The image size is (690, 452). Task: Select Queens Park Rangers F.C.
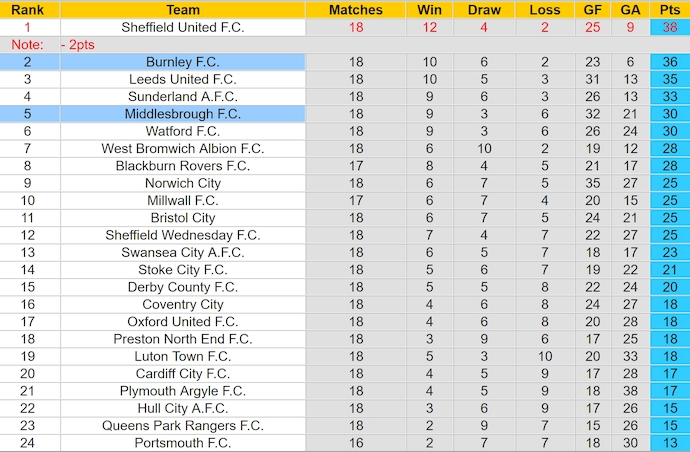(x=183, y=425)
